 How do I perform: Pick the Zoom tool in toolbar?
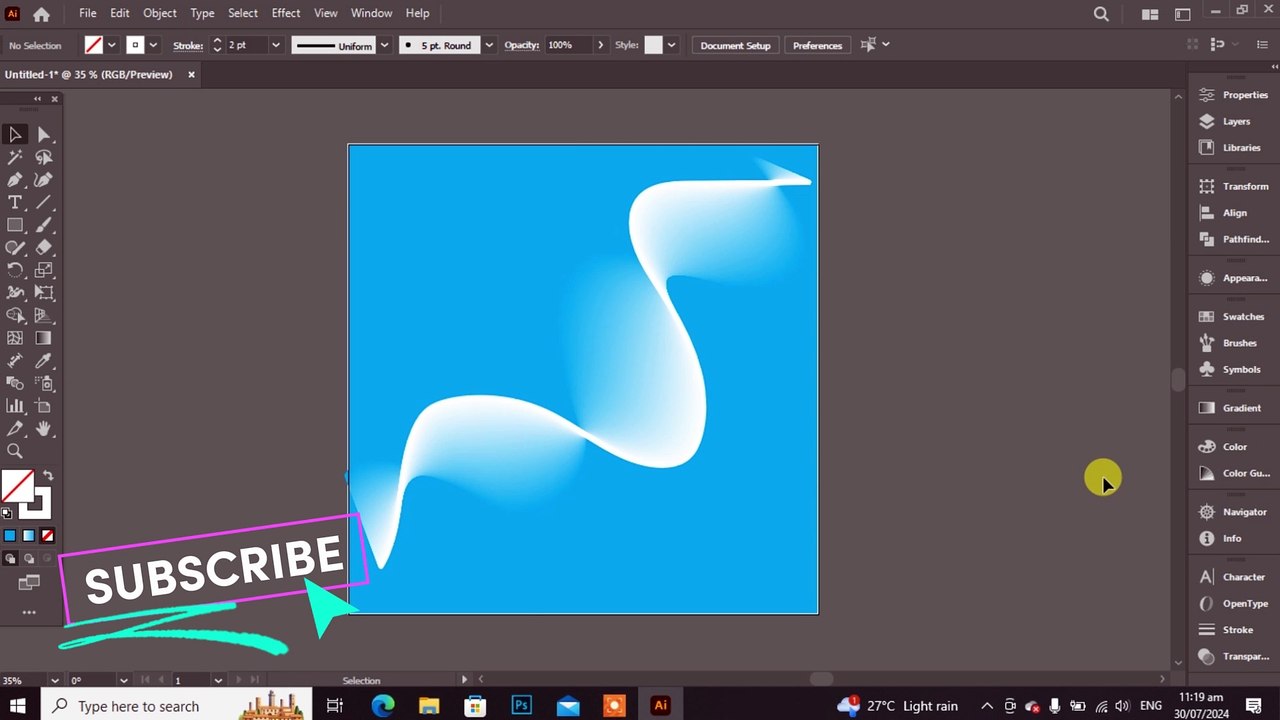tap(15, 452)
